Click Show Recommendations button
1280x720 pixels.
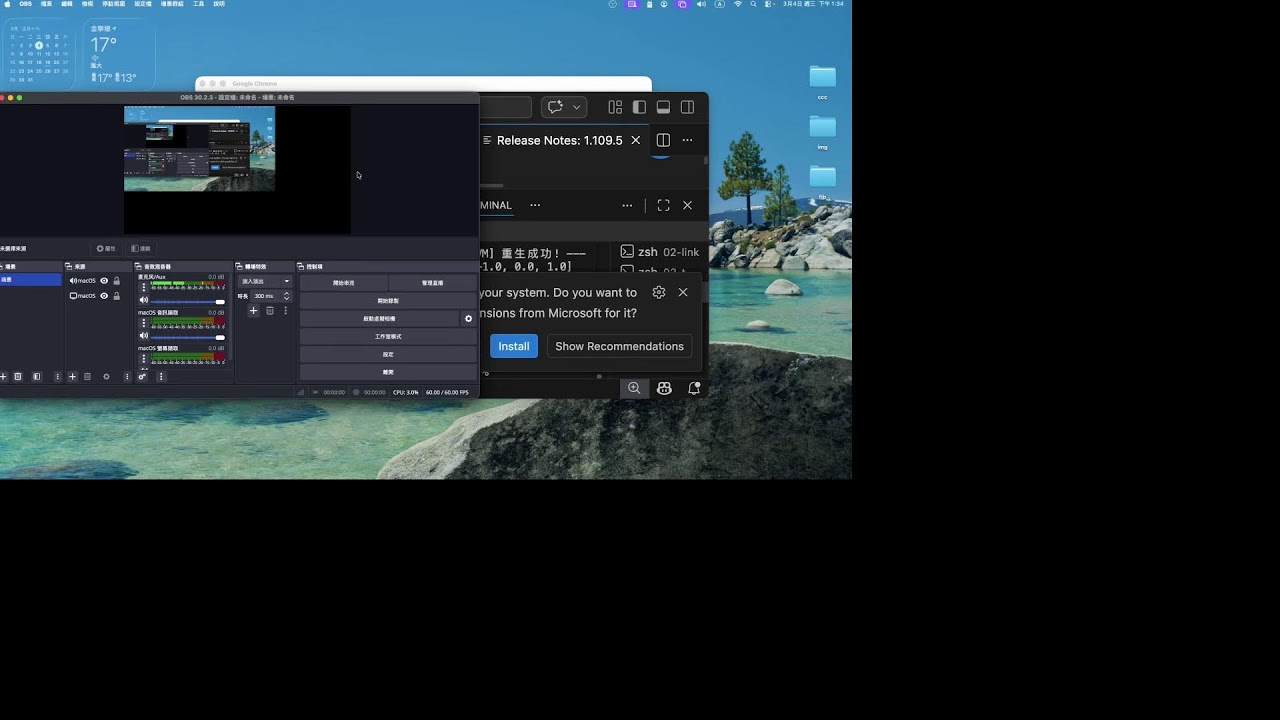point(619,346)
